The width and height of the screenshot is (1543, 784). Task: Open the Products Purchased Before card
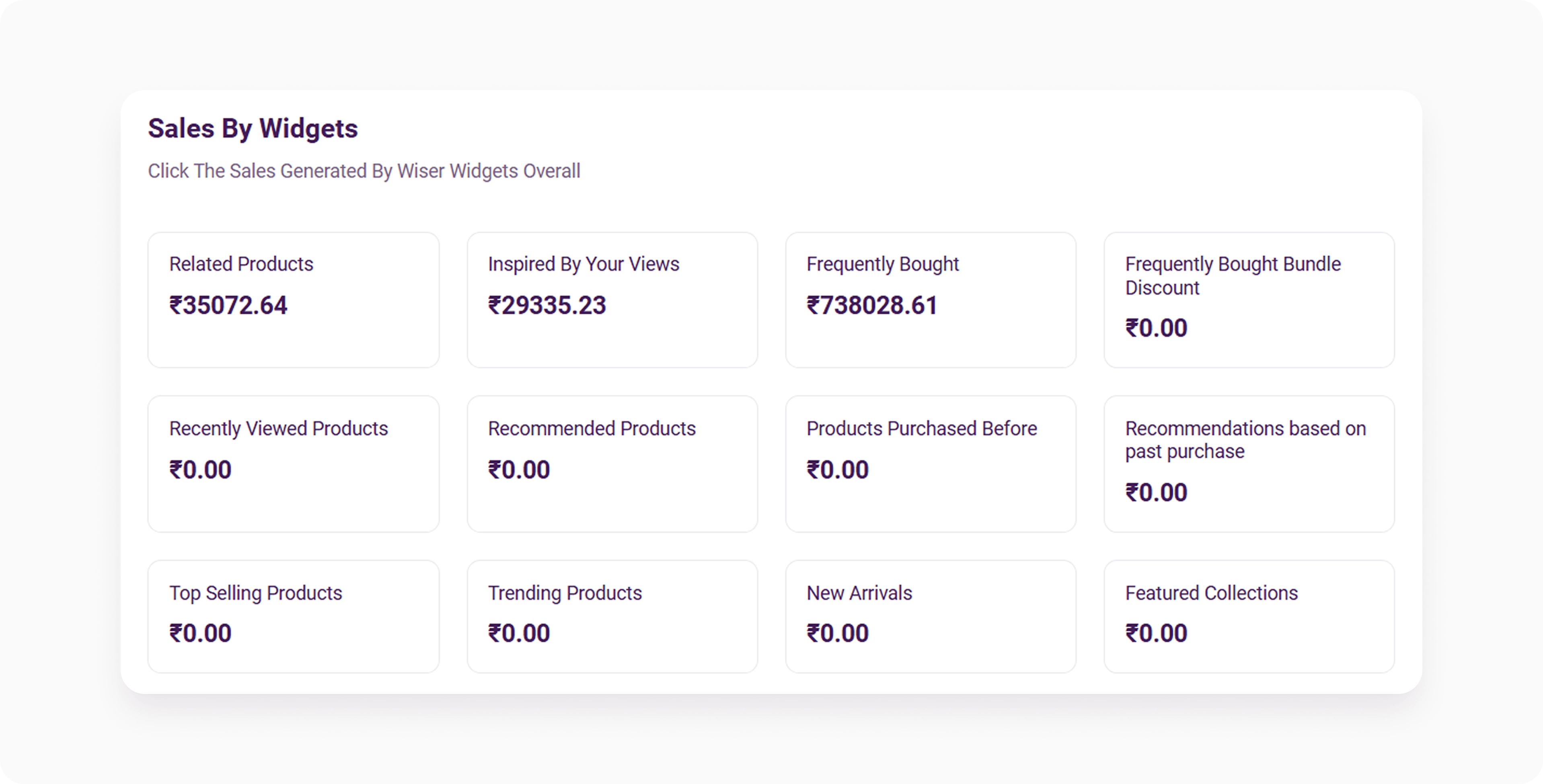931,464
